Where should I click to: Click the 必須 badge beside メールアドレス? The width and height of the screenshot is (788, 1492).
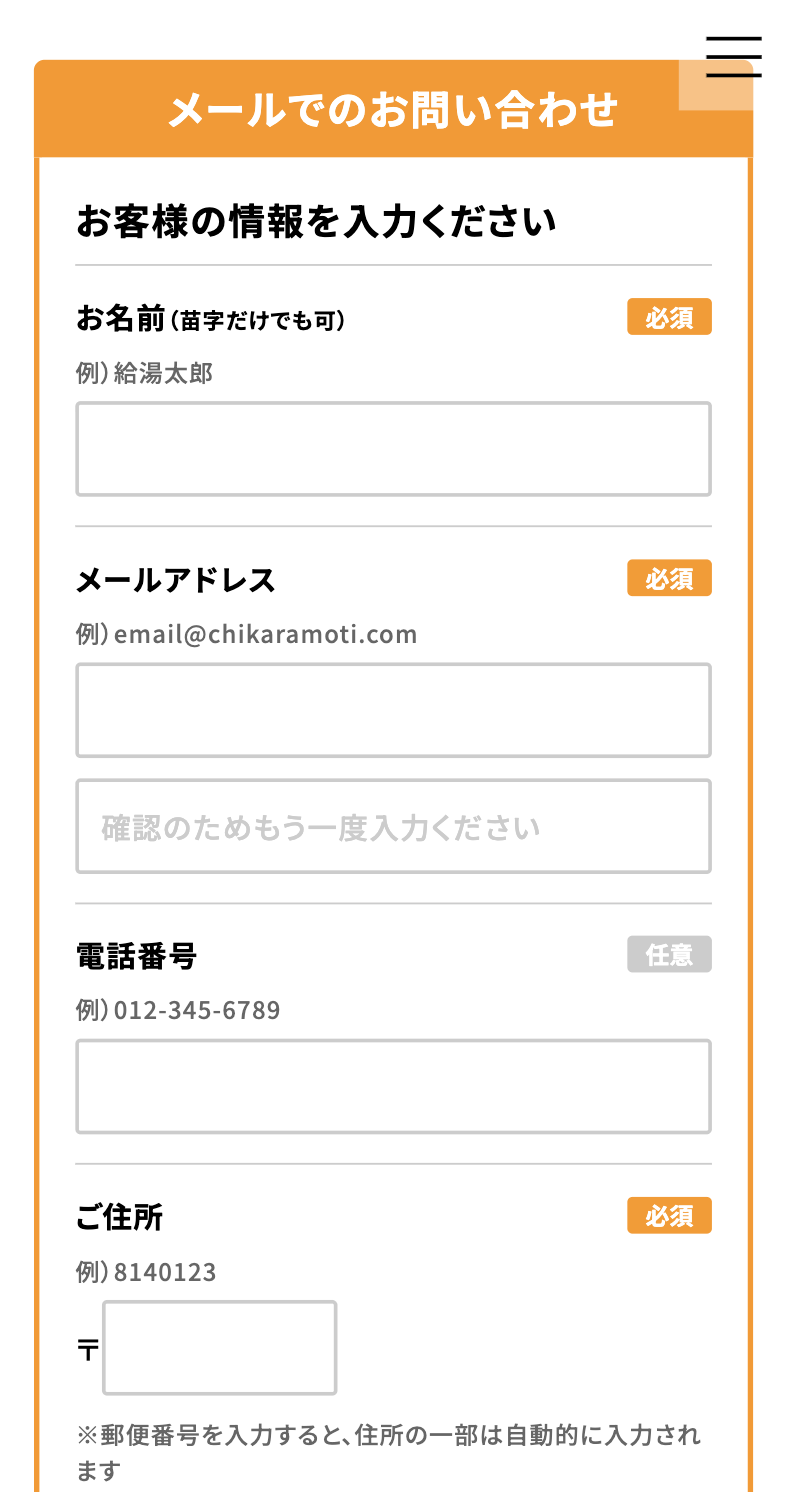click(x=669, y=578)
